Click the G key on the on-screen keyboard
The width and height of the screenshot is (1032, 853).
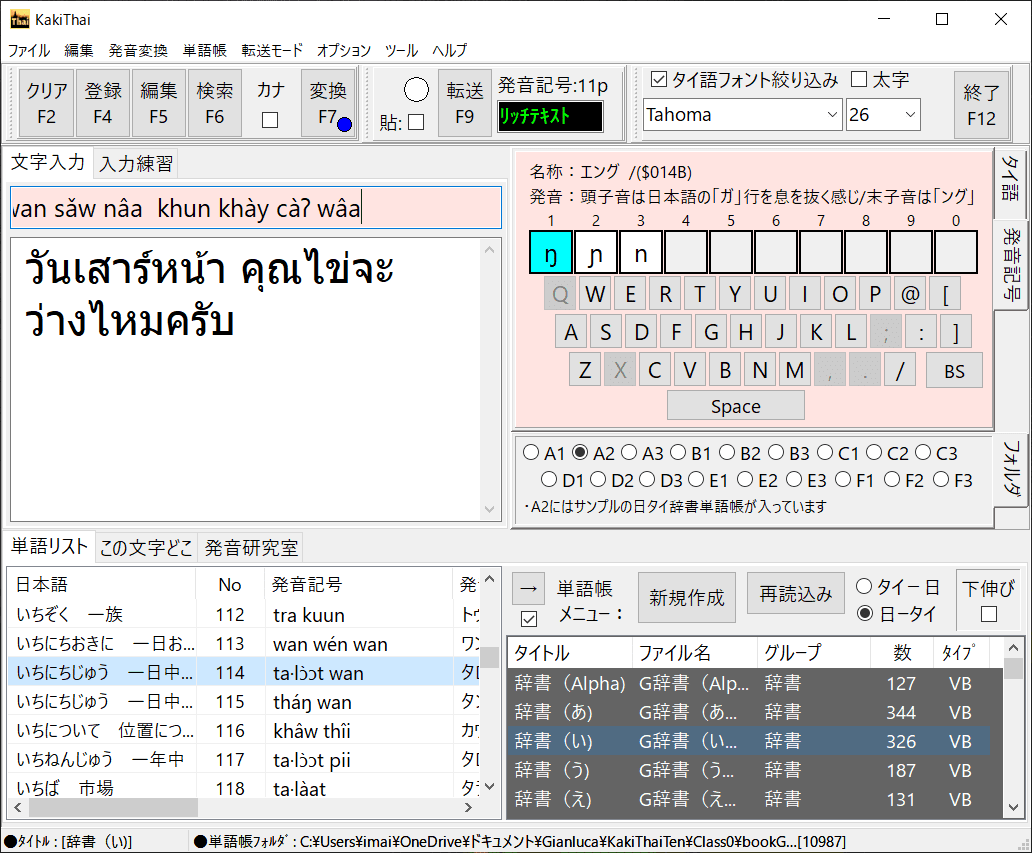pos(711,332)
